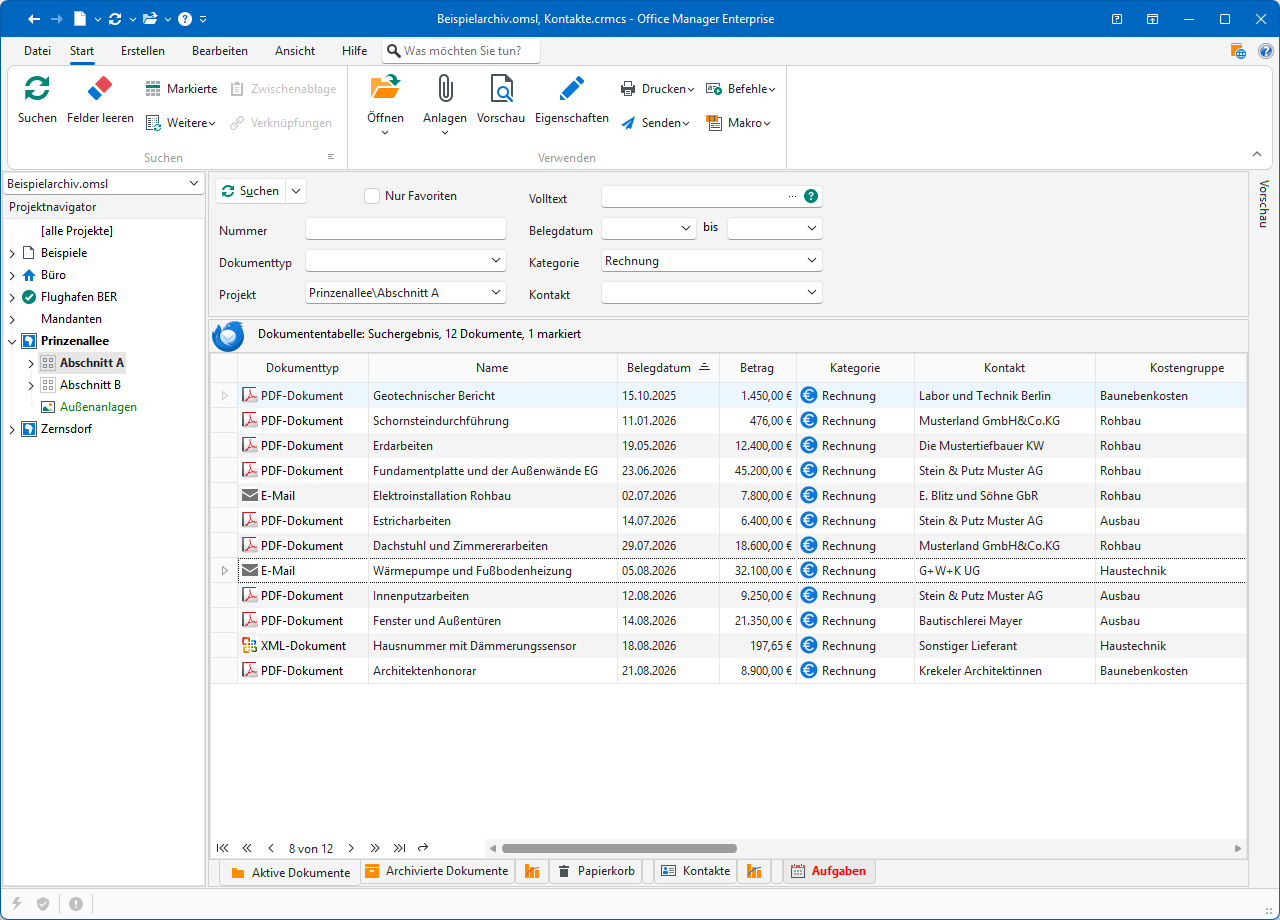Open the Archivierte Dokumente tab
The image size is (1280, 920).
[437, 871]
